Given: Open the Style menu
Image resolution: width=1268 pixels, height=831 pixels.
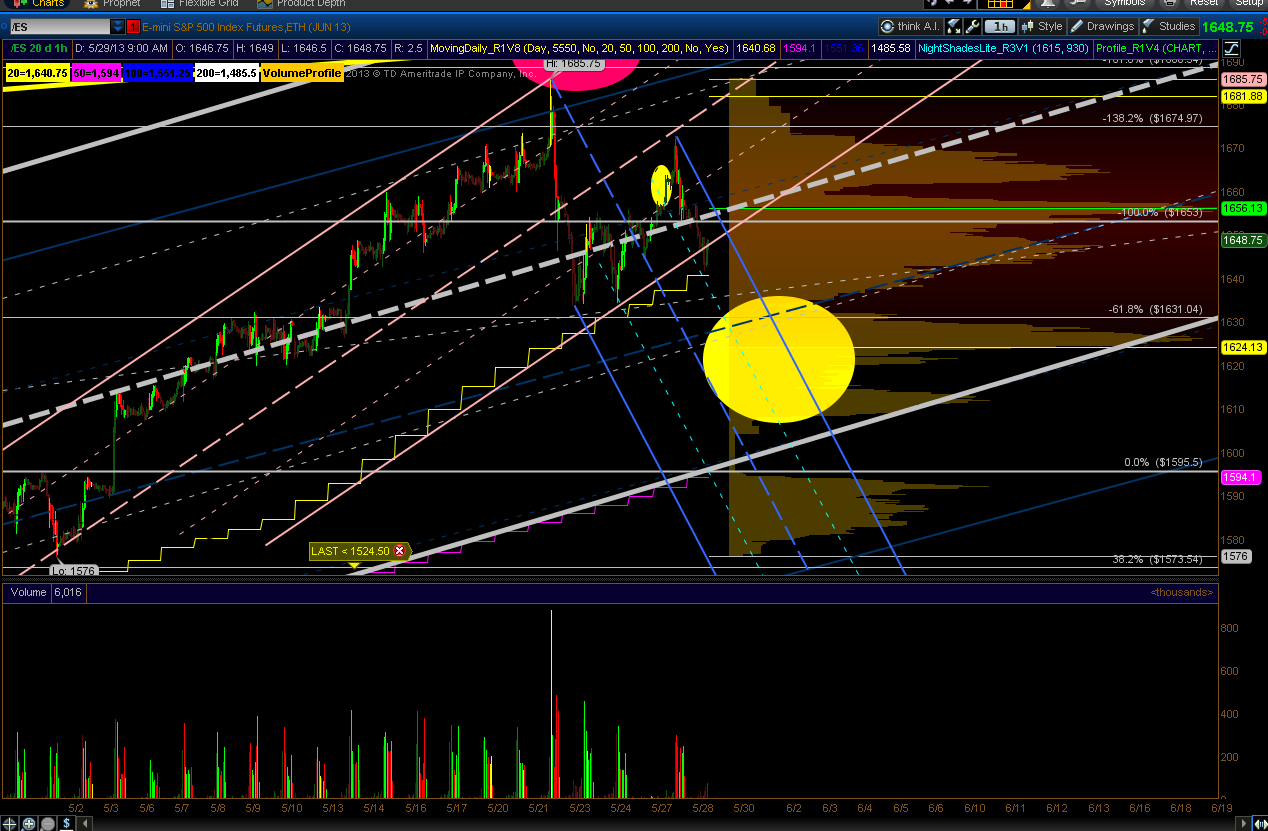Looking at the screenshot, I should pyautogui.click(x=1041, y=27).
